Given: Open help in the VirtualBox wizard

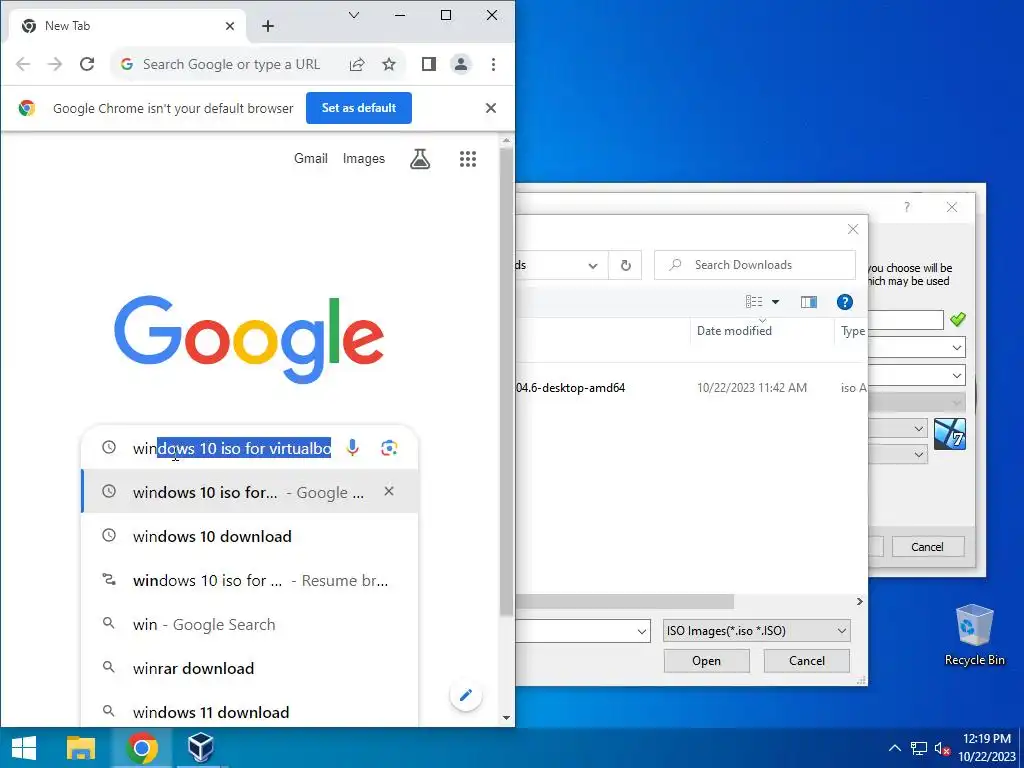Looking at the screenshot, I should click(906, 207).
